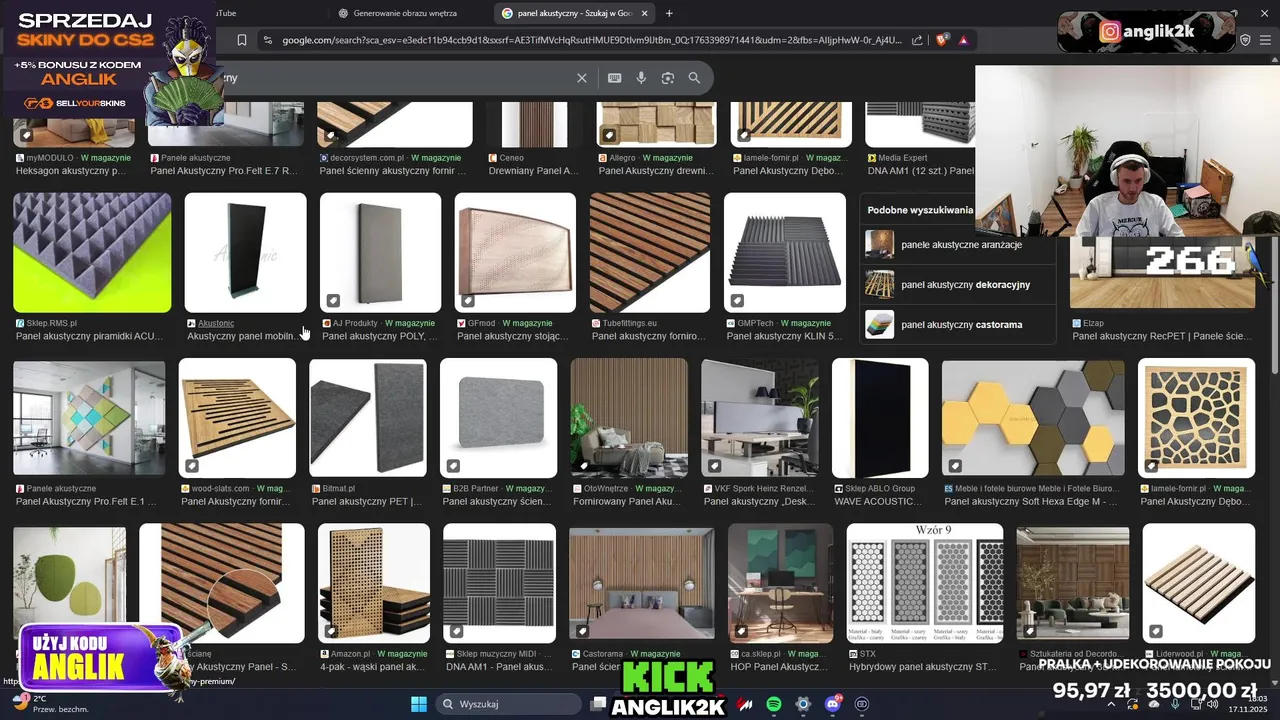
Task: Open GFmod standing panel thumbnail
Action: (515, 253)
